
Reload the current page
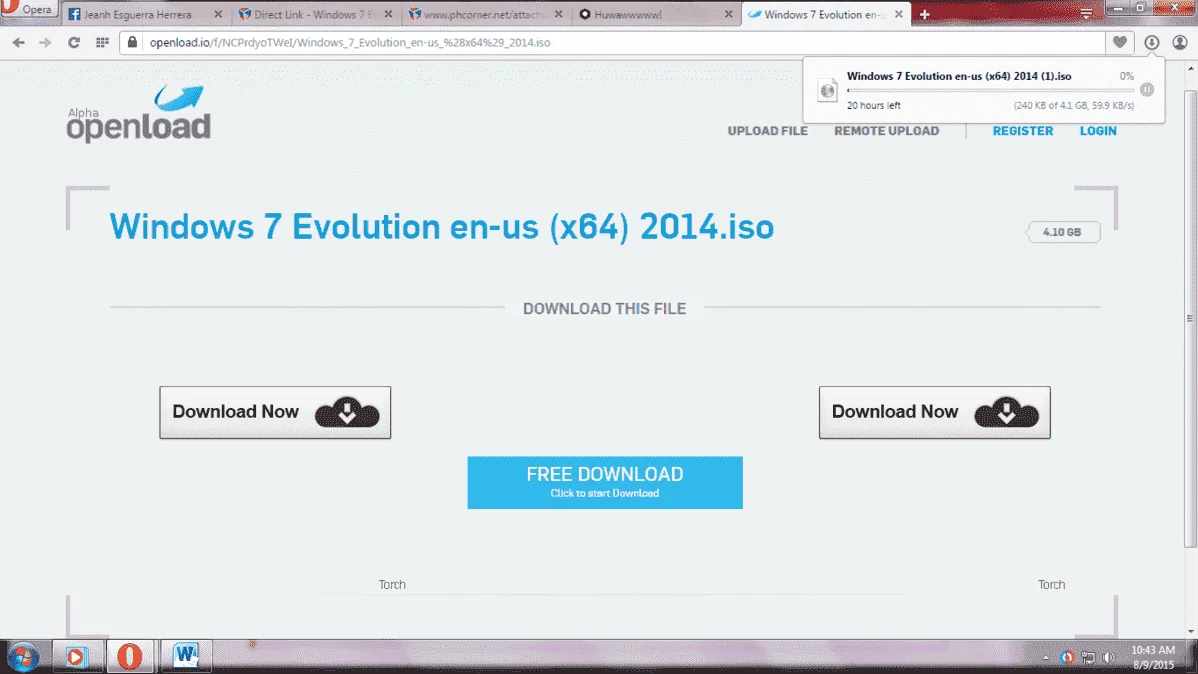coord(73,43)
